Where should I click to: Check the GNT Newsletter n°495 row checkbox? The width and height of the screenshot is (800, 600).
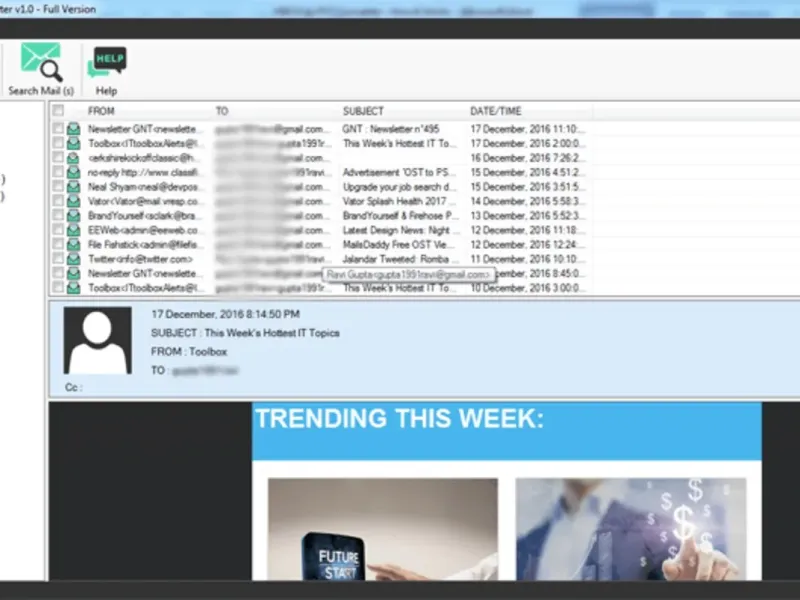pyautogui.click(x=58, y=129)
